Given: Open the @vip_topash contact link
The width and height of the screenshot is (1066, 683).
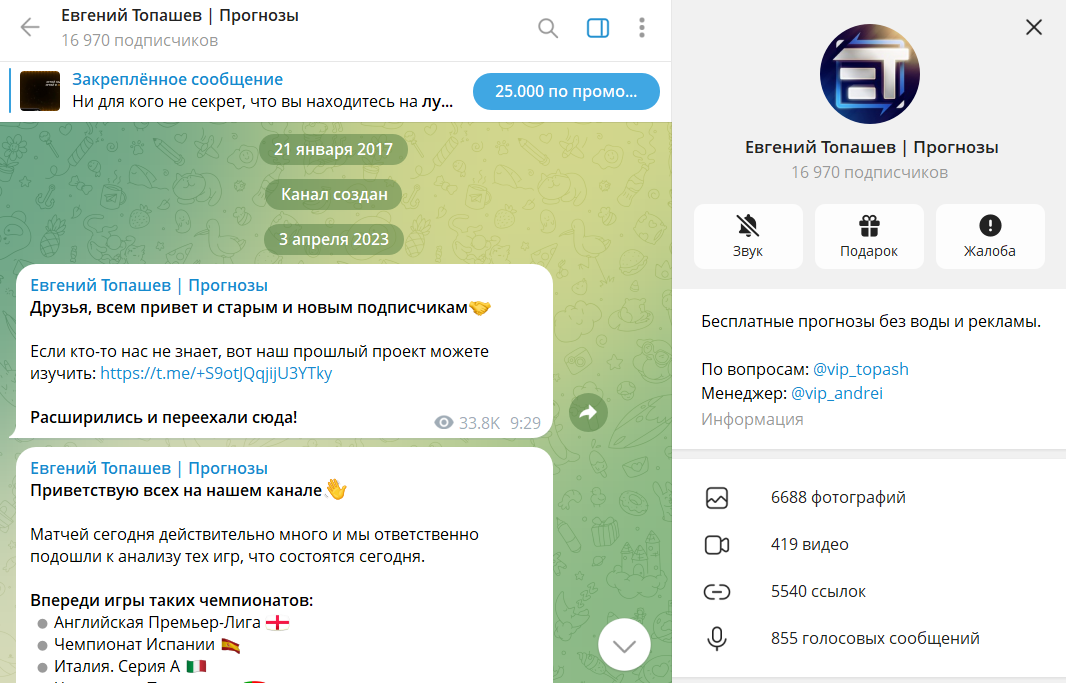Looking at the screenshot, I should (861, 369).
